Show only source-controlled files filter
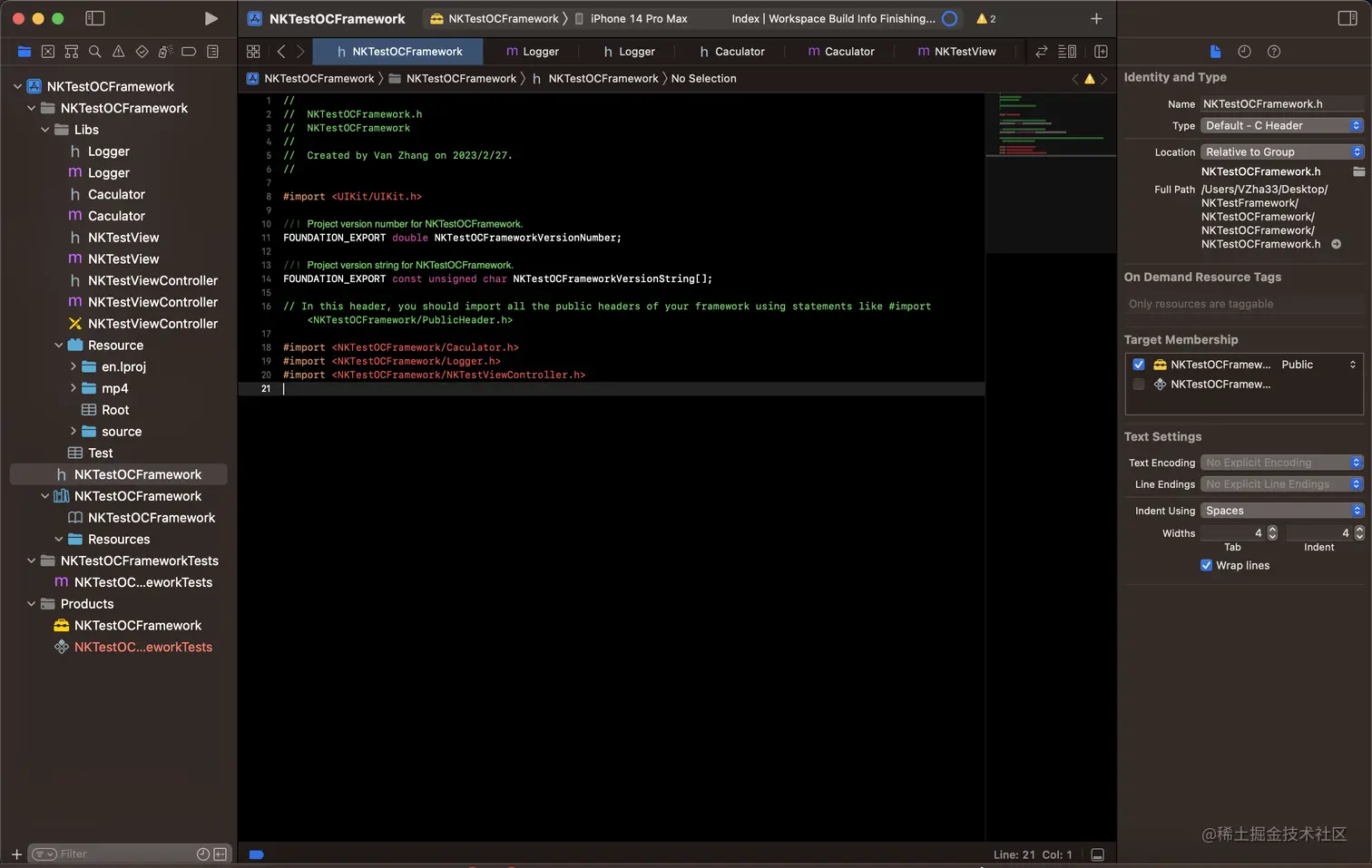Screen dimensions: 1372x868 (x=220, y=854)
